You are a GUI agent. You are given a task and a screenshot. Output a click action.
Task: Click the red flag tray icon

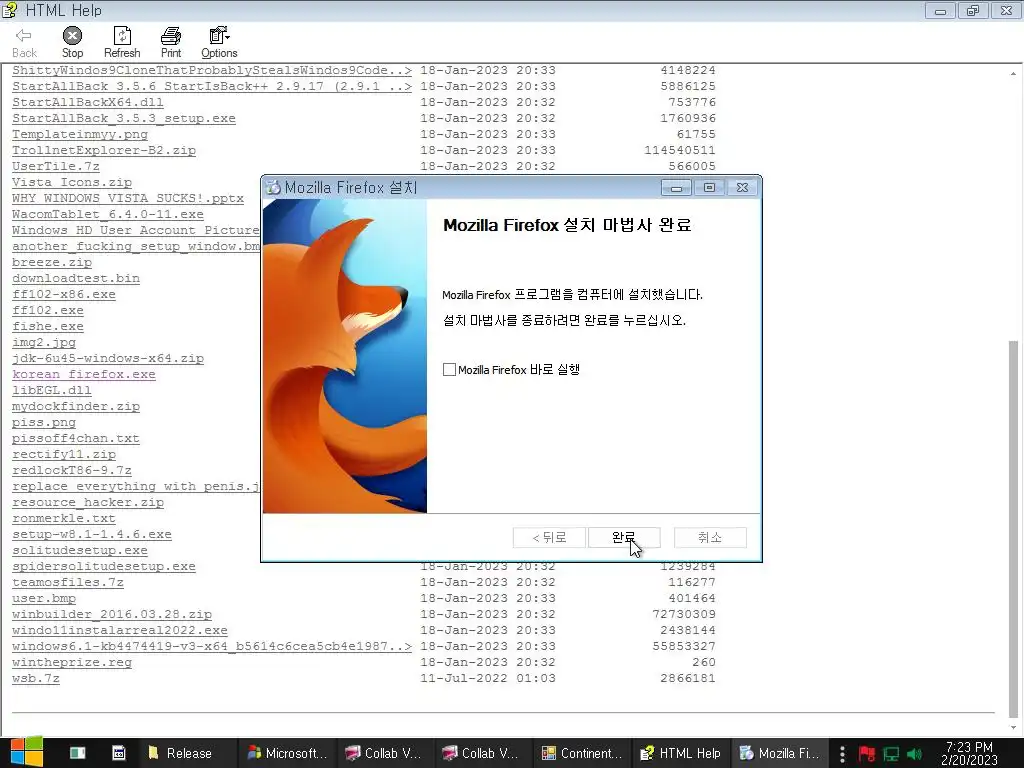point(867,754)
